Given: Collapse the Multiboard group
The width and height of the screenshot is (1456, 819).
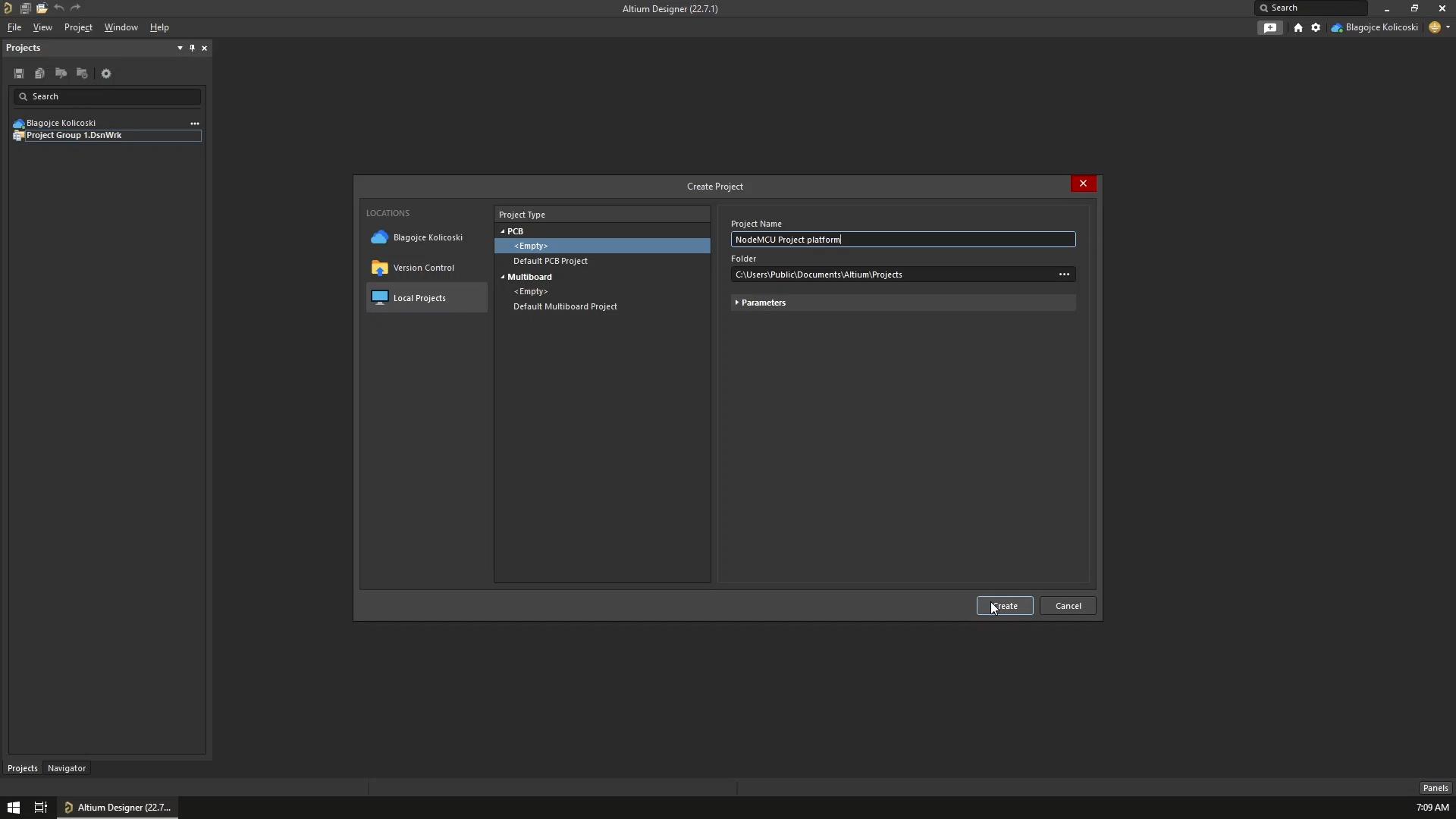Looking at the screenshot, I should [x=504, y=277].
